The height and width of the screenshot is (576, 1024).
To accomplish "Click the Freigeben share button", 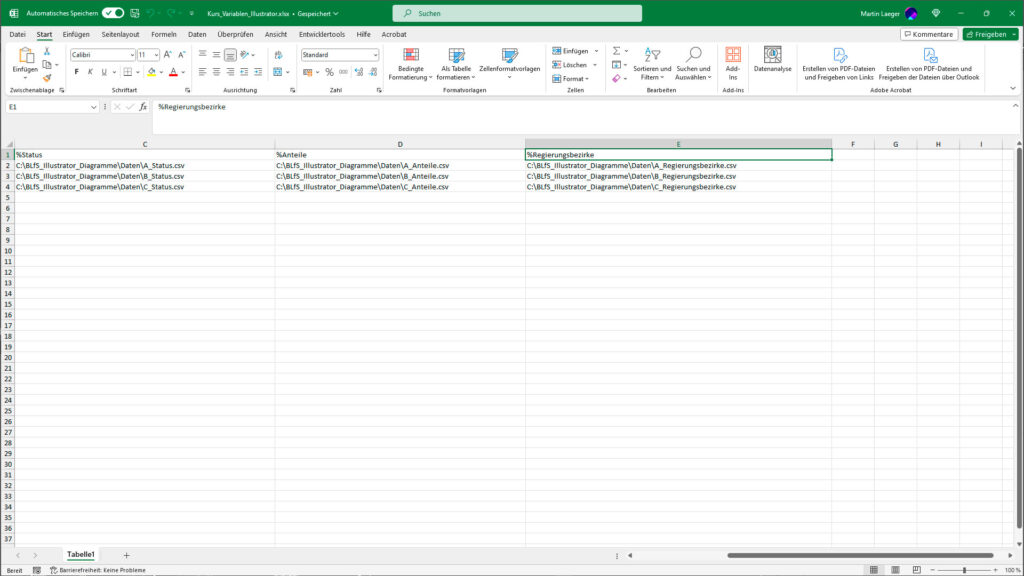I will pyautogui.click(x=990, y=34).
